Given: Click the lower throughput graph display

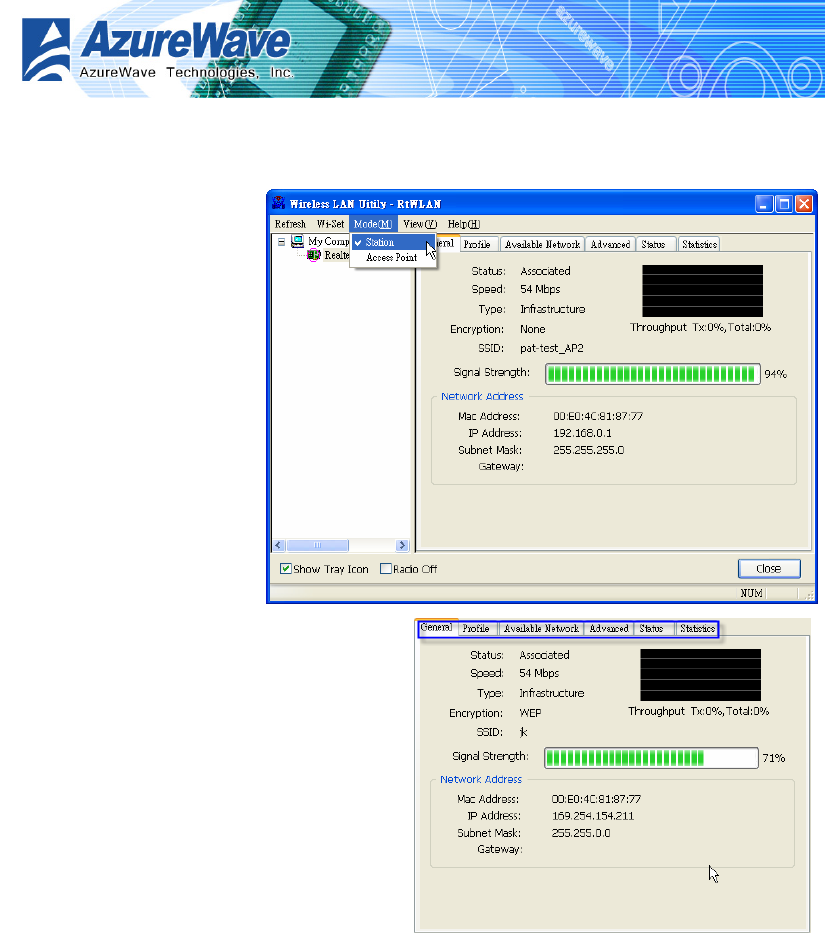Looking at the screenshot, I should pos(701,675).
